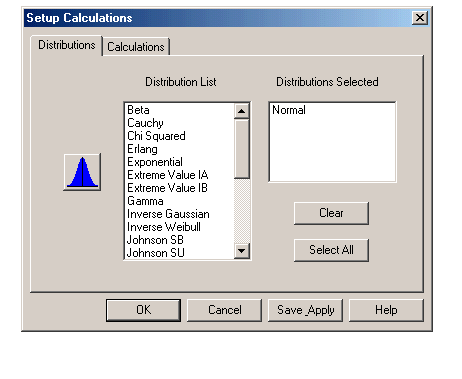Click the Select All button
462x379 pixels.
(x=331, y=250)
